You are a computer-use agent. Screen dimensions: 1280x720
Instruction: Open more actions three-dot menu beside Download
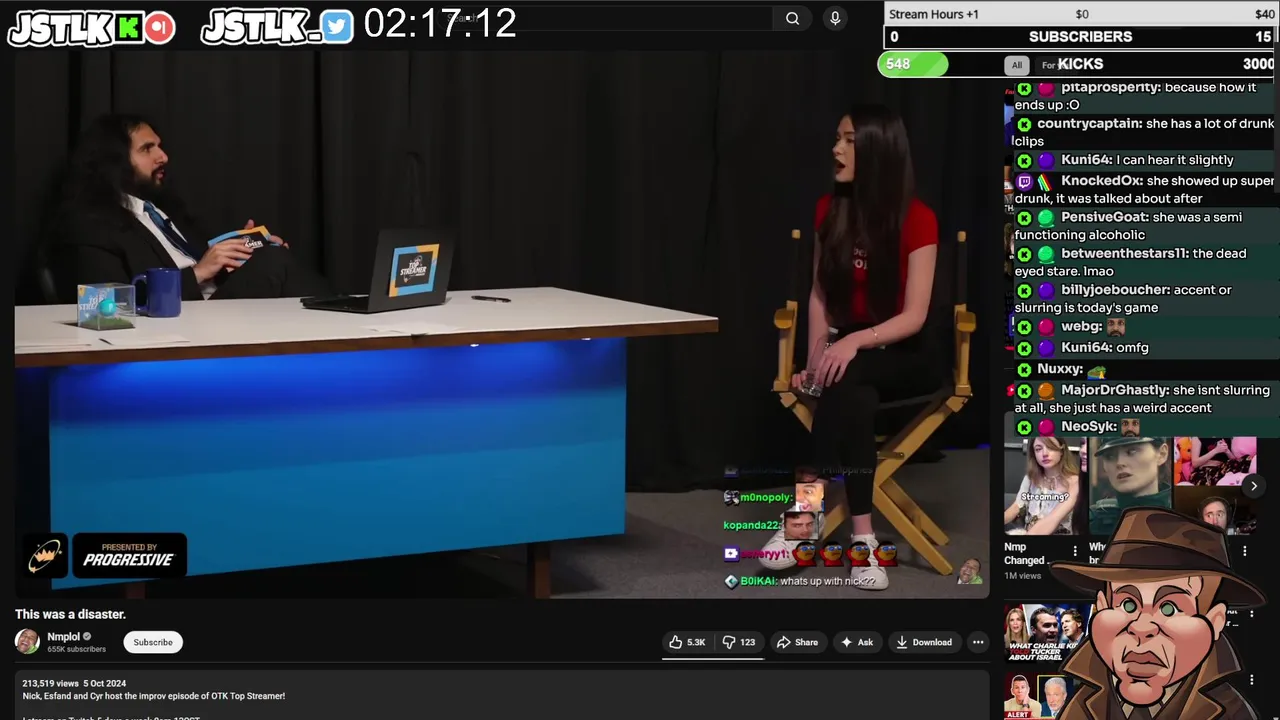click(x=978, y=642)
